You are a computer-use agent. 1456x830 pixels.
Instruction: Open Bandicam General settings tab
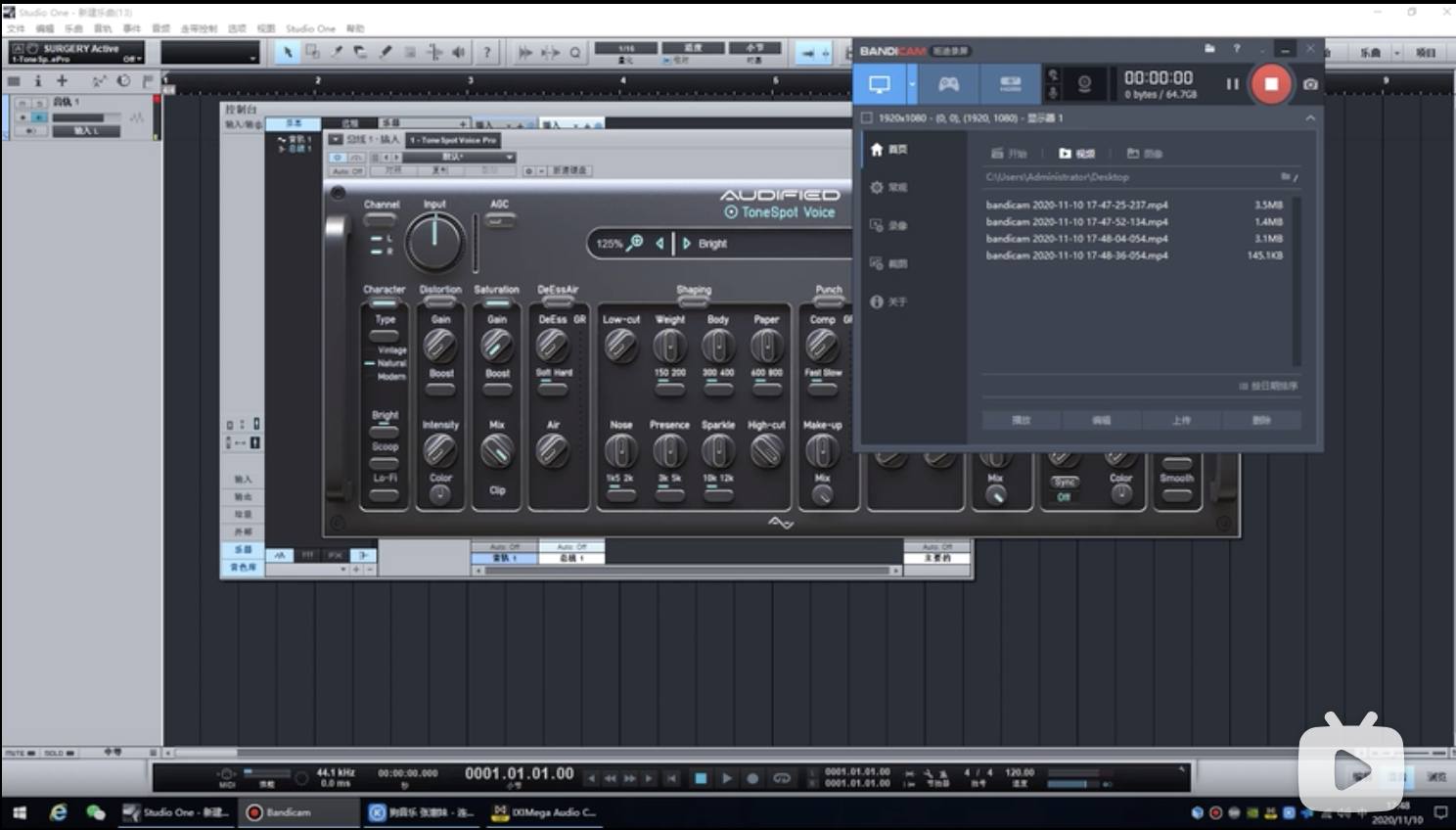pos(889,188)
